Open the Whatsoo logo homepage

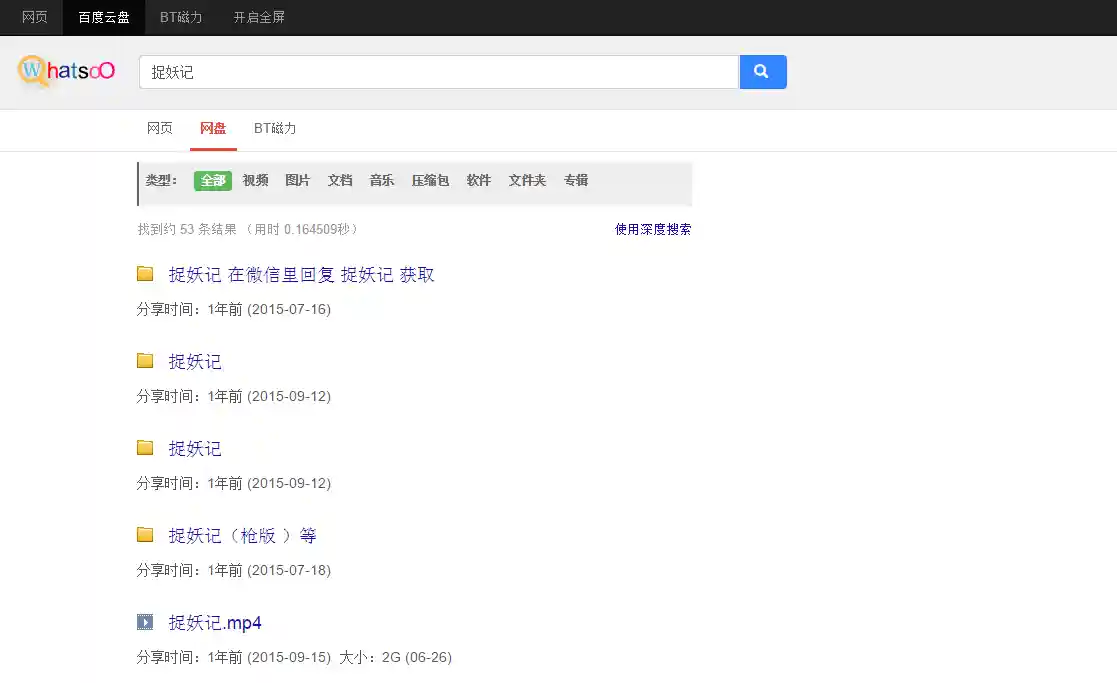(x=66, y=71)
